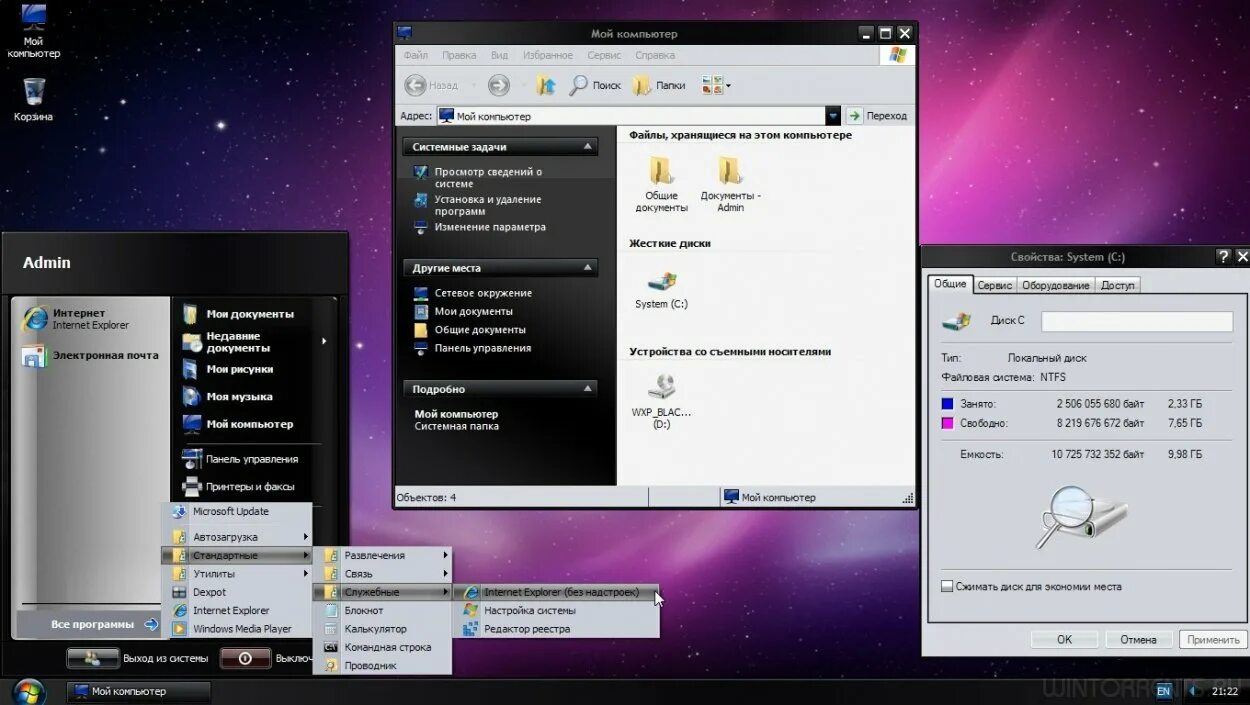This screenshot has width=1250, height=705.
Task: Click the clock showing 21:22
Action: 1225,691
